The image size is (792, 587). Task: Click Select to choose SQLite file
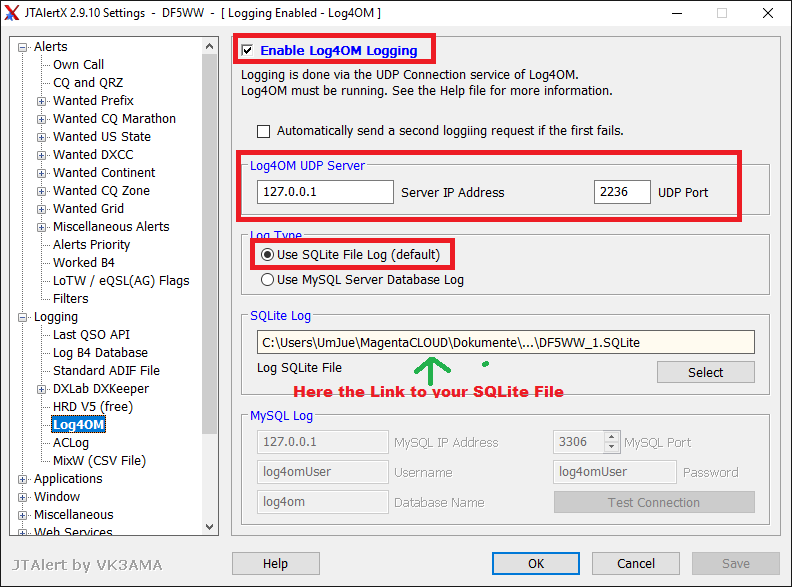tap(706, 372)
